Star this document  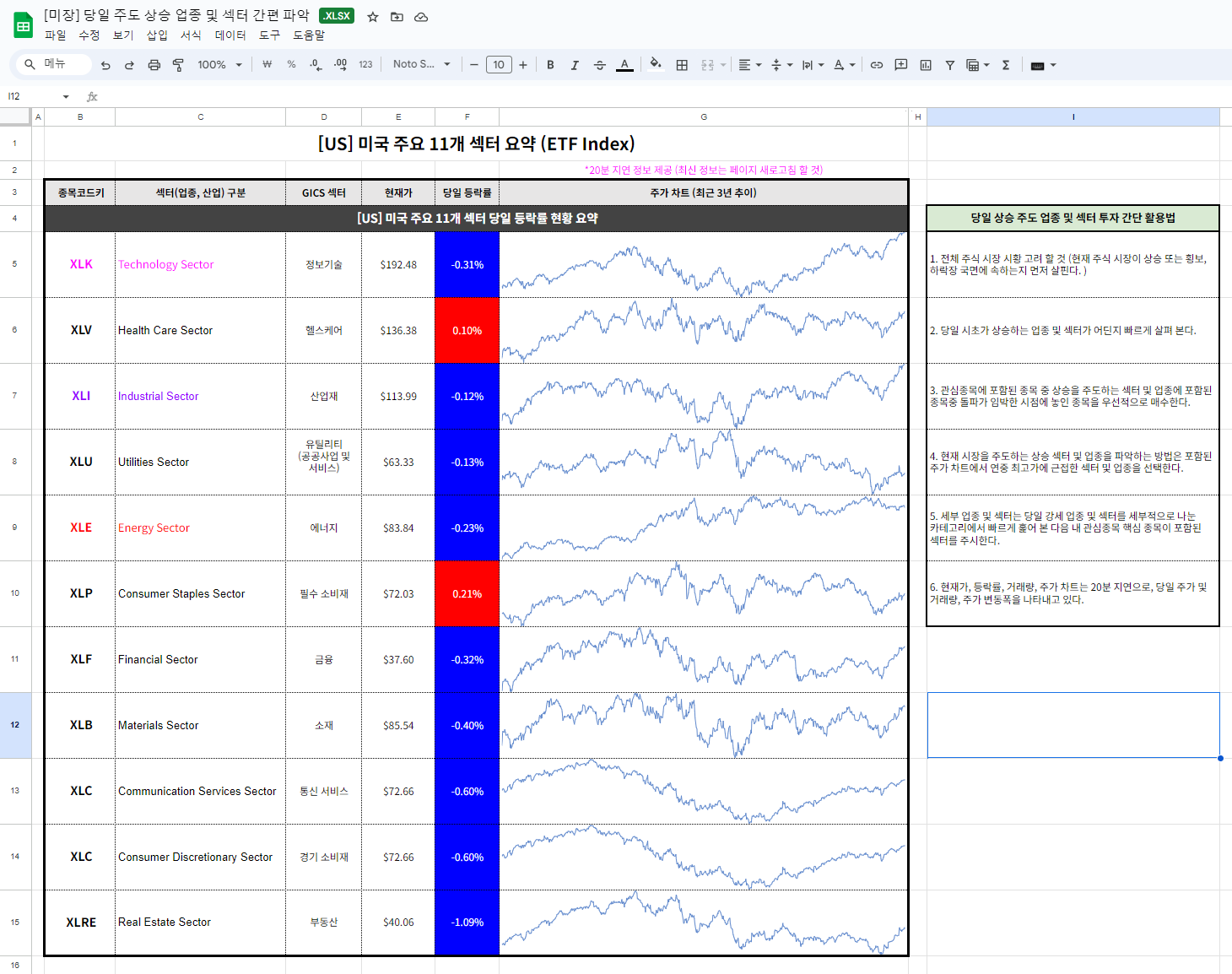tap(372, 17)
